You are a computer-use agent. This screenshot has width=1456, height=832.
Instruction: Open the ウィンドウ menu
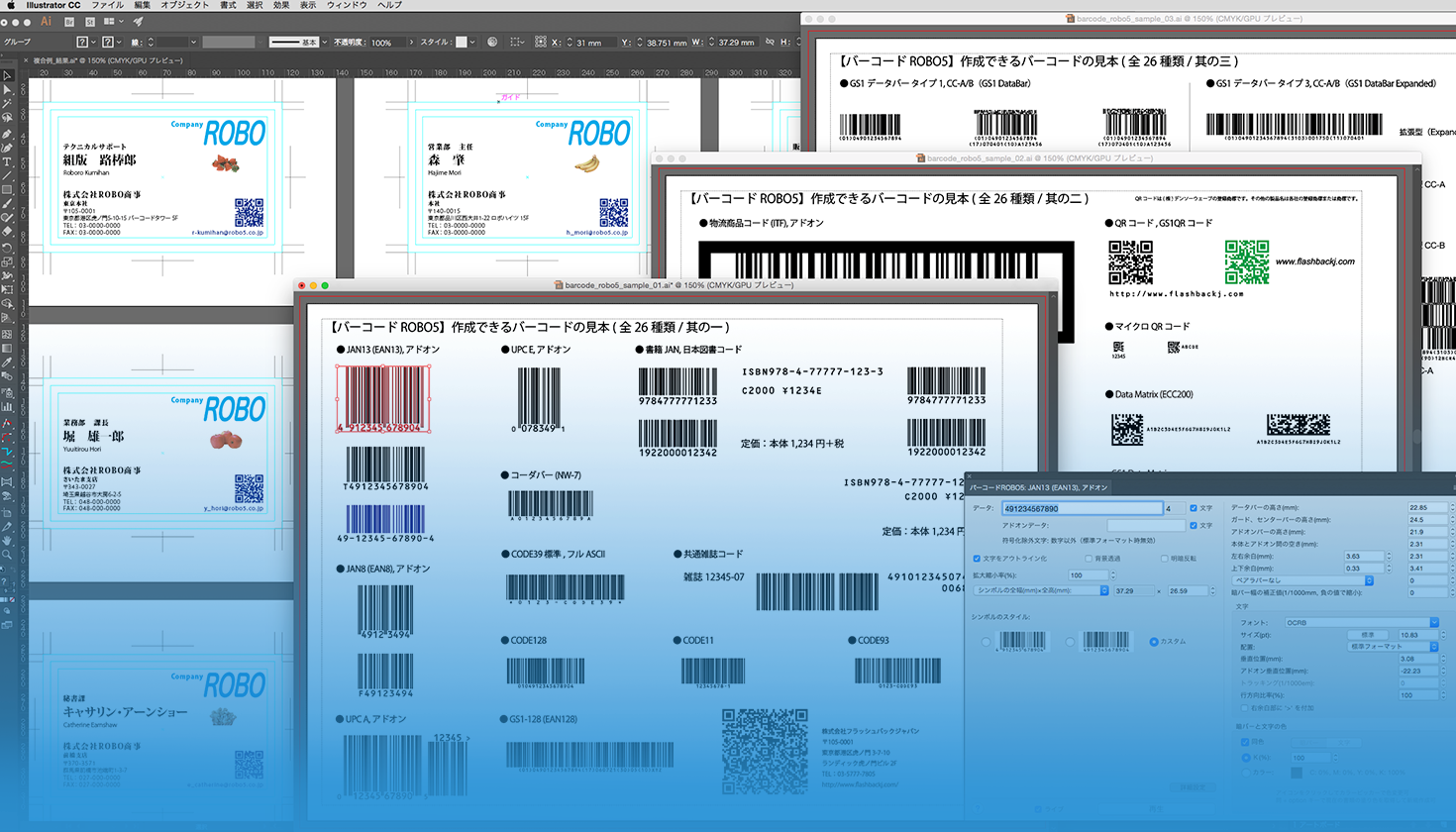click(347, 5)
